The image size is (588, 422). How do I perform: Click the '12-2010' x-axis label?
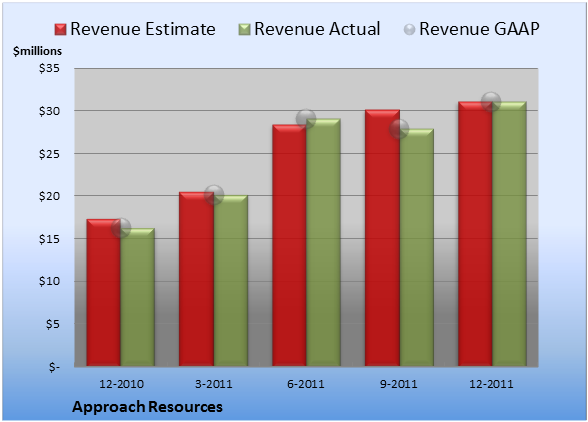[121, 384]
